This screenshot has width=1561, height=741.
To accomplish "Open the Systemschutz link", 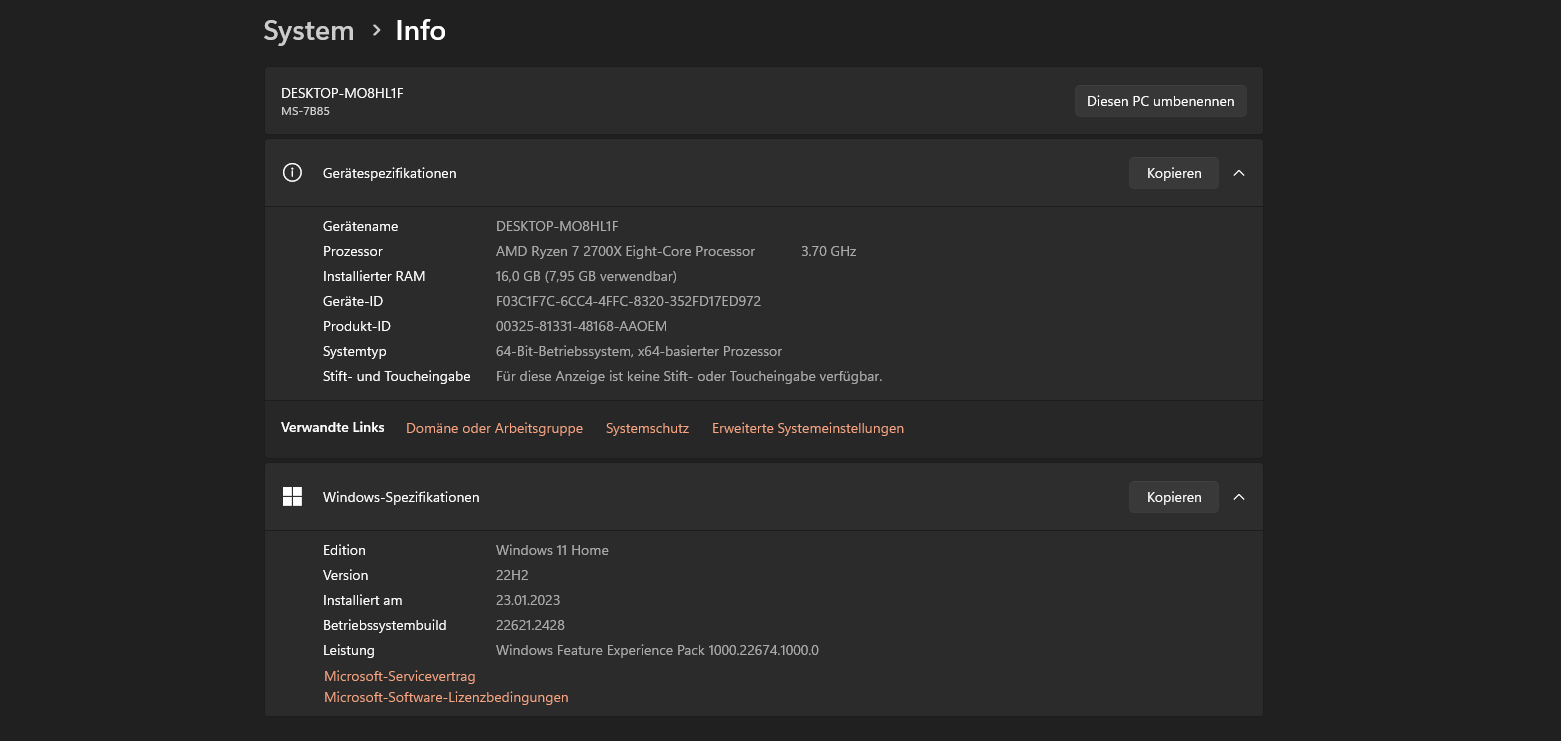I will (x=647, y=428).
